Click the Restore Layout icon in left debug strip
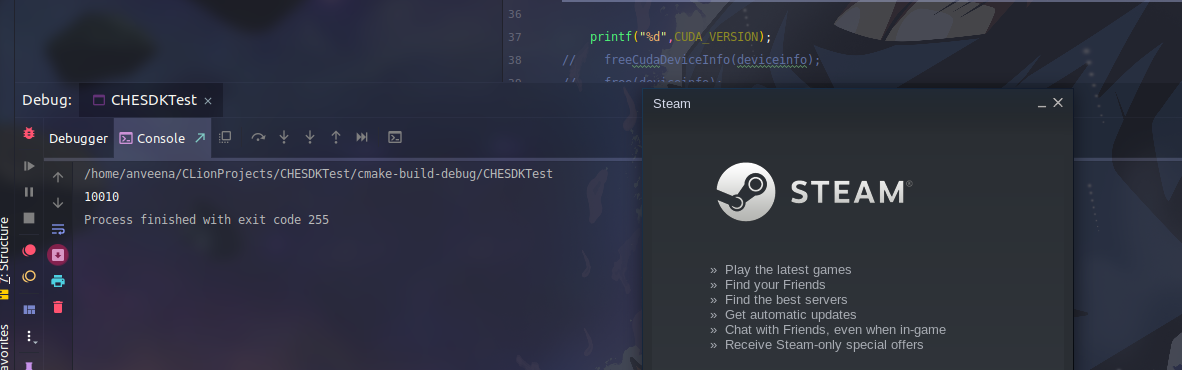Viewport: 1182px width, 370px height. (29, 309)
